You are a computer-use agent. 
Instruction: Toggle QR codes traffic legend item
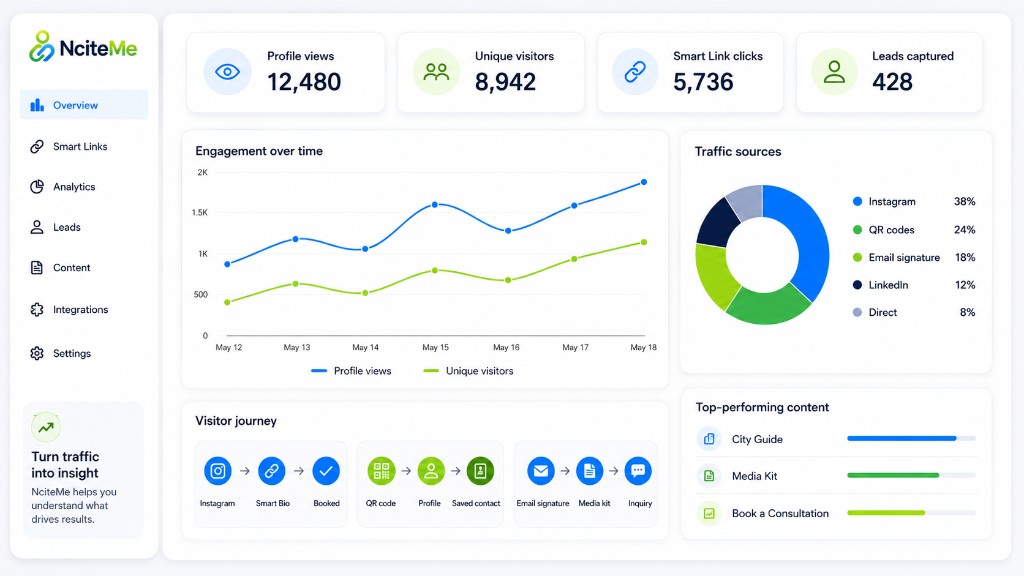tap(914, 230)
